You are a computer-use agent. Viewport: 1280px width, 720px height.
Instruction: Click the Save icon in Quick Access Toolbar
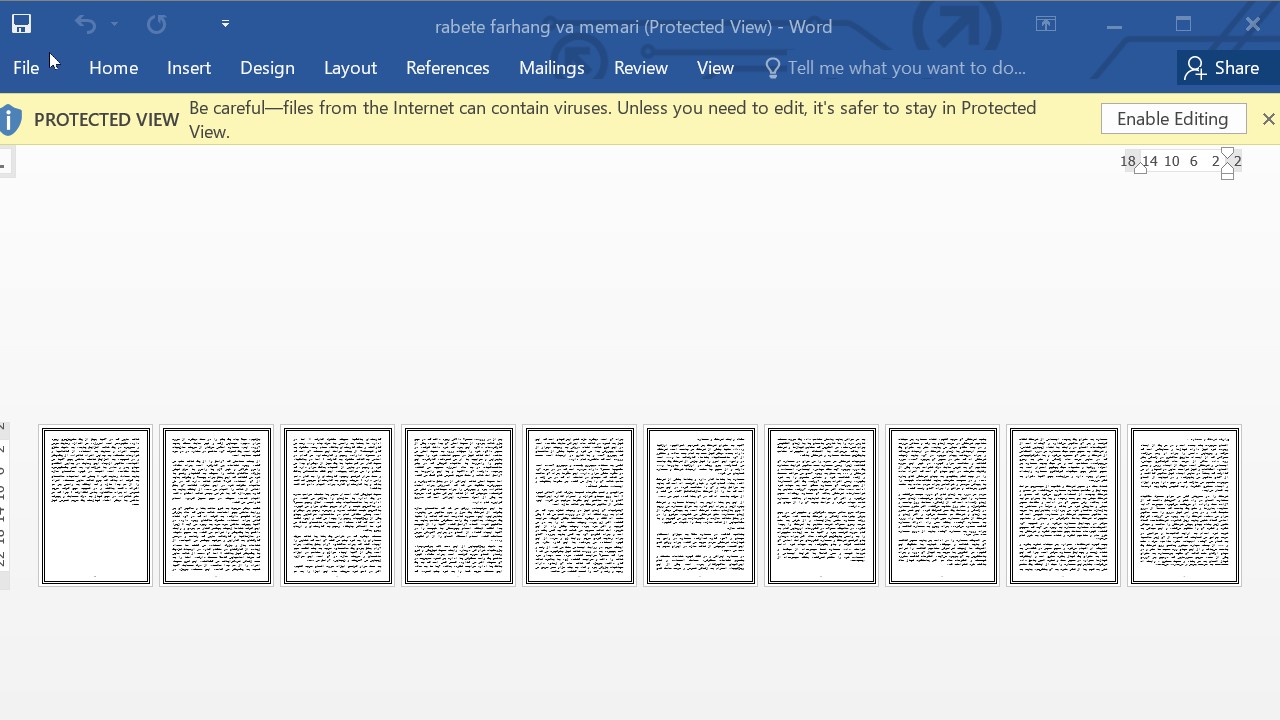21,24
